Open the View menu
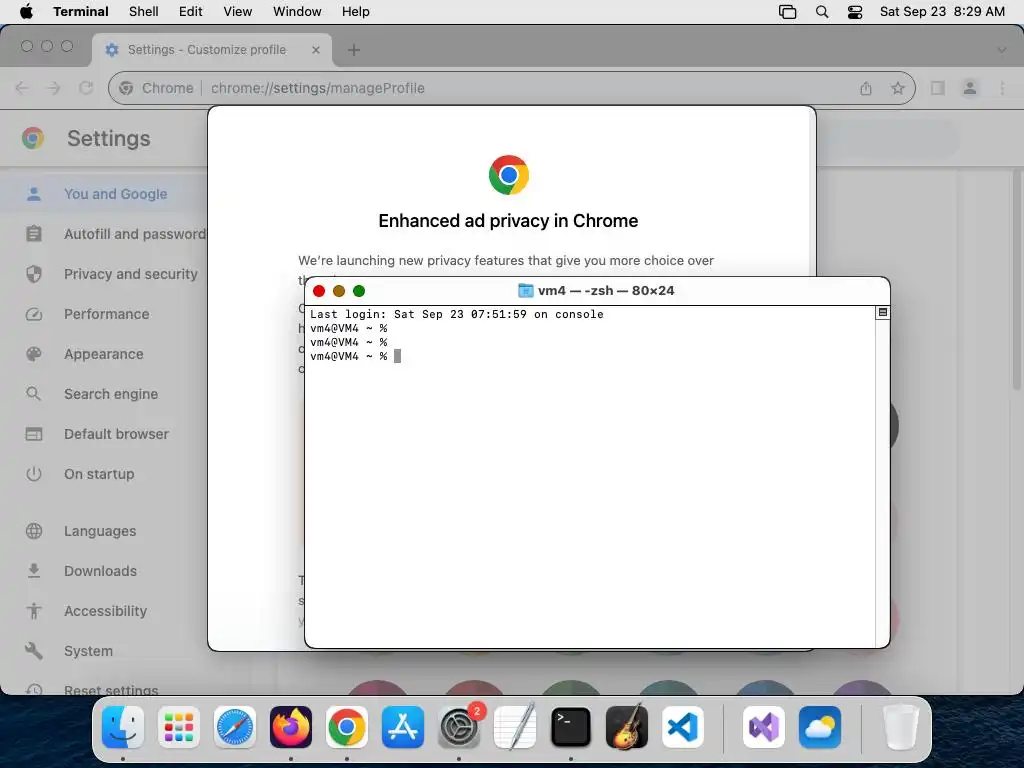This screenshot has height=768, width=1024. tap(238, 12)
